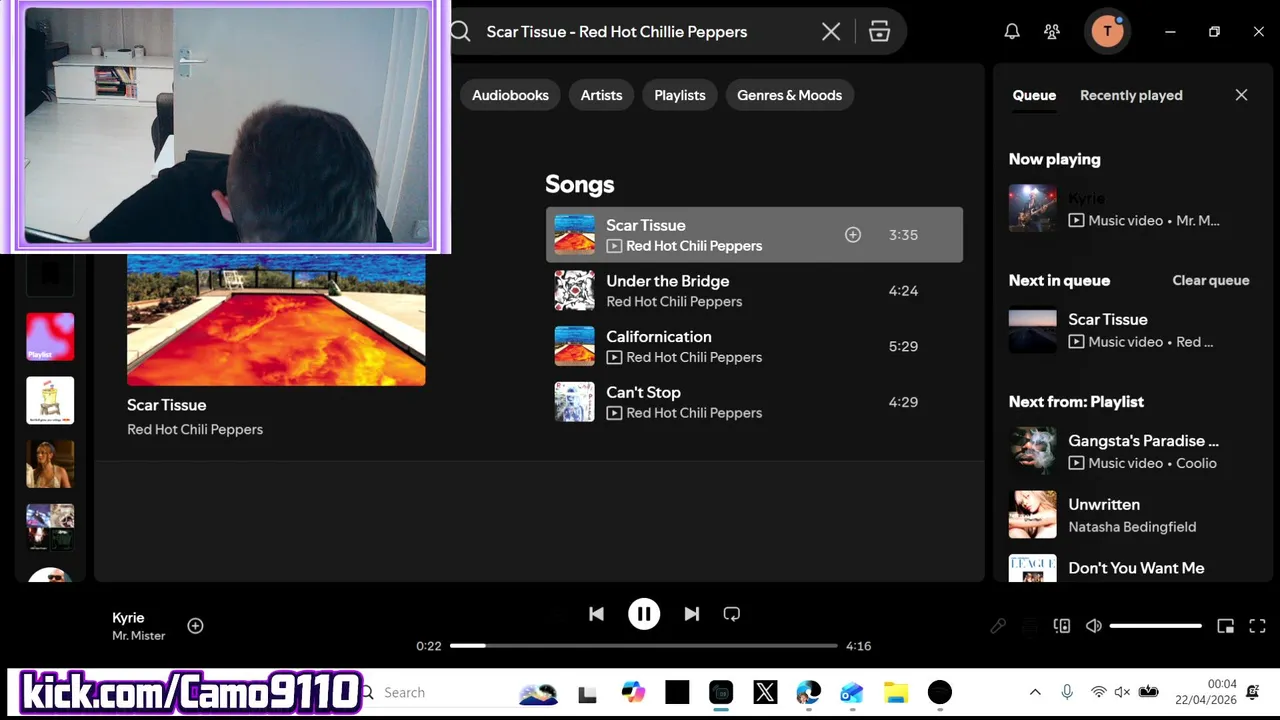The height and width of the screenshot is (720, 1280).
Task: Open the Wi-Fi network icon in tray
Action: coord(1098,692)
